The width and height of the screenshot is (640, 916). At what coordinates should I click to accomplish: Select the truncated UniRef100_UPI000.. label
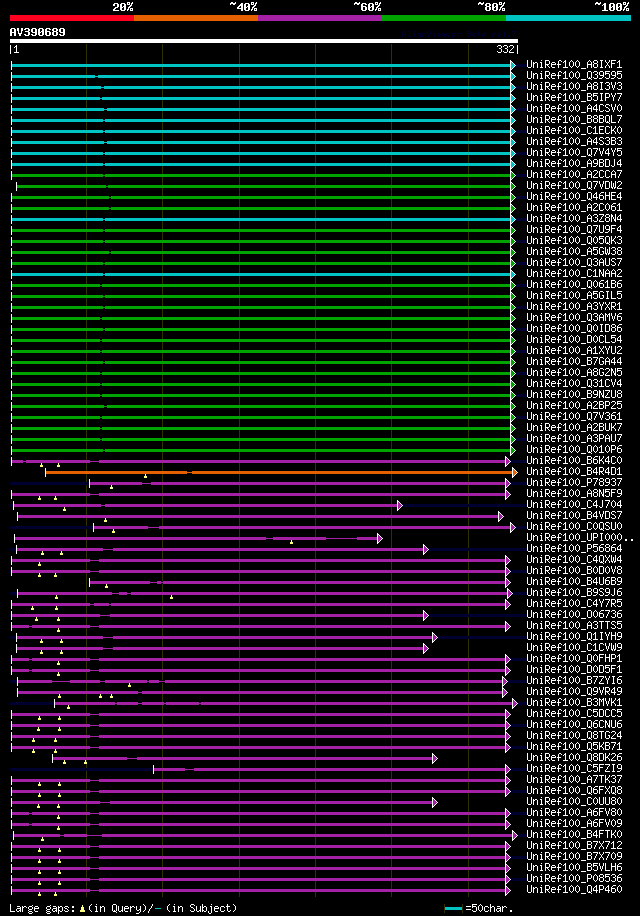pos(580,537)
